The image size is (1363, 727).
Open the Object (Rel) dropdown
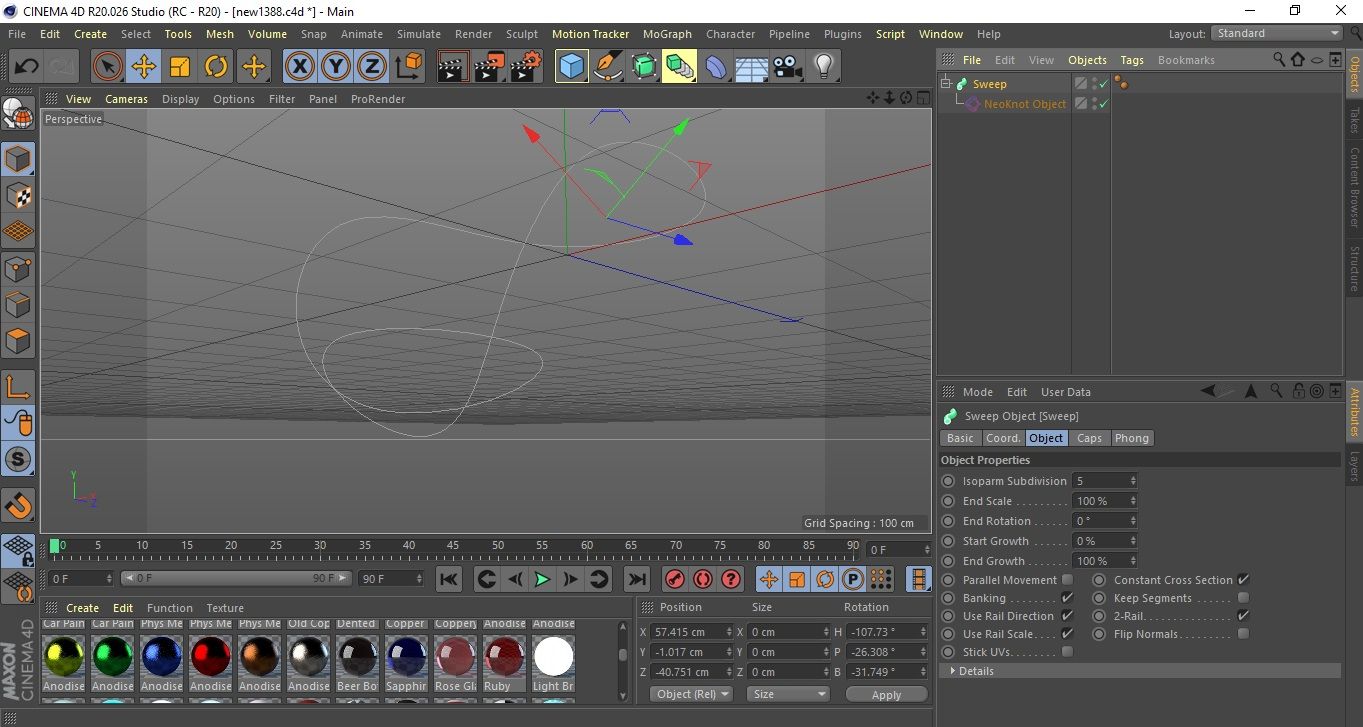[691, 694]
